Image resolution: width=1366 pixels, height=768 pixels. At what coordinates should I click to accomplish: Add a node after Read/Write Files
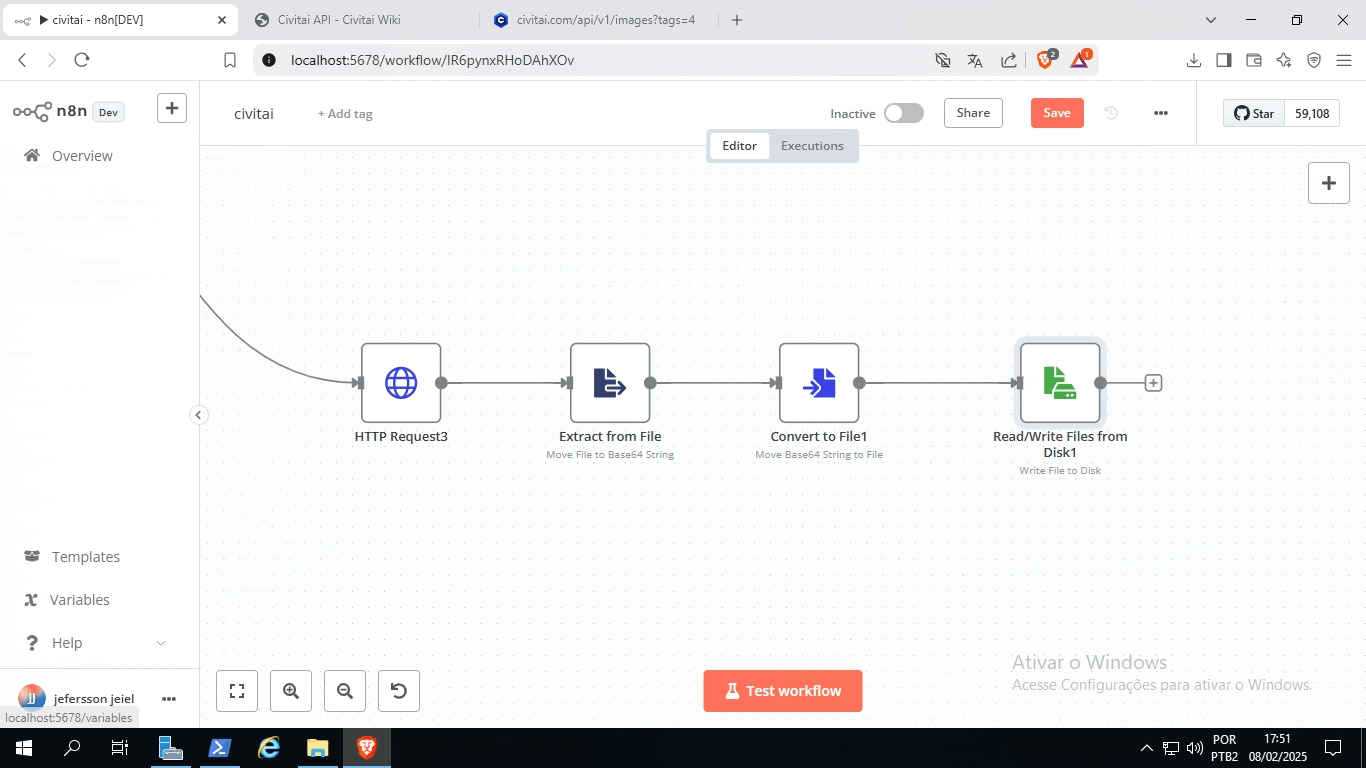coord(1153,383)
